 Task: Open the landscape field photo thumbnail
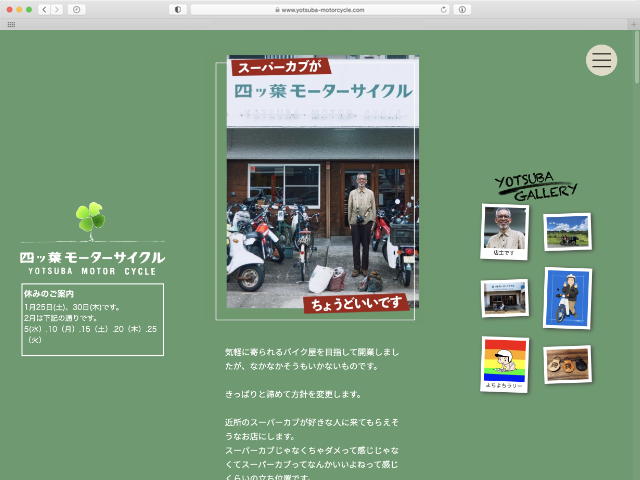(567, 231)
